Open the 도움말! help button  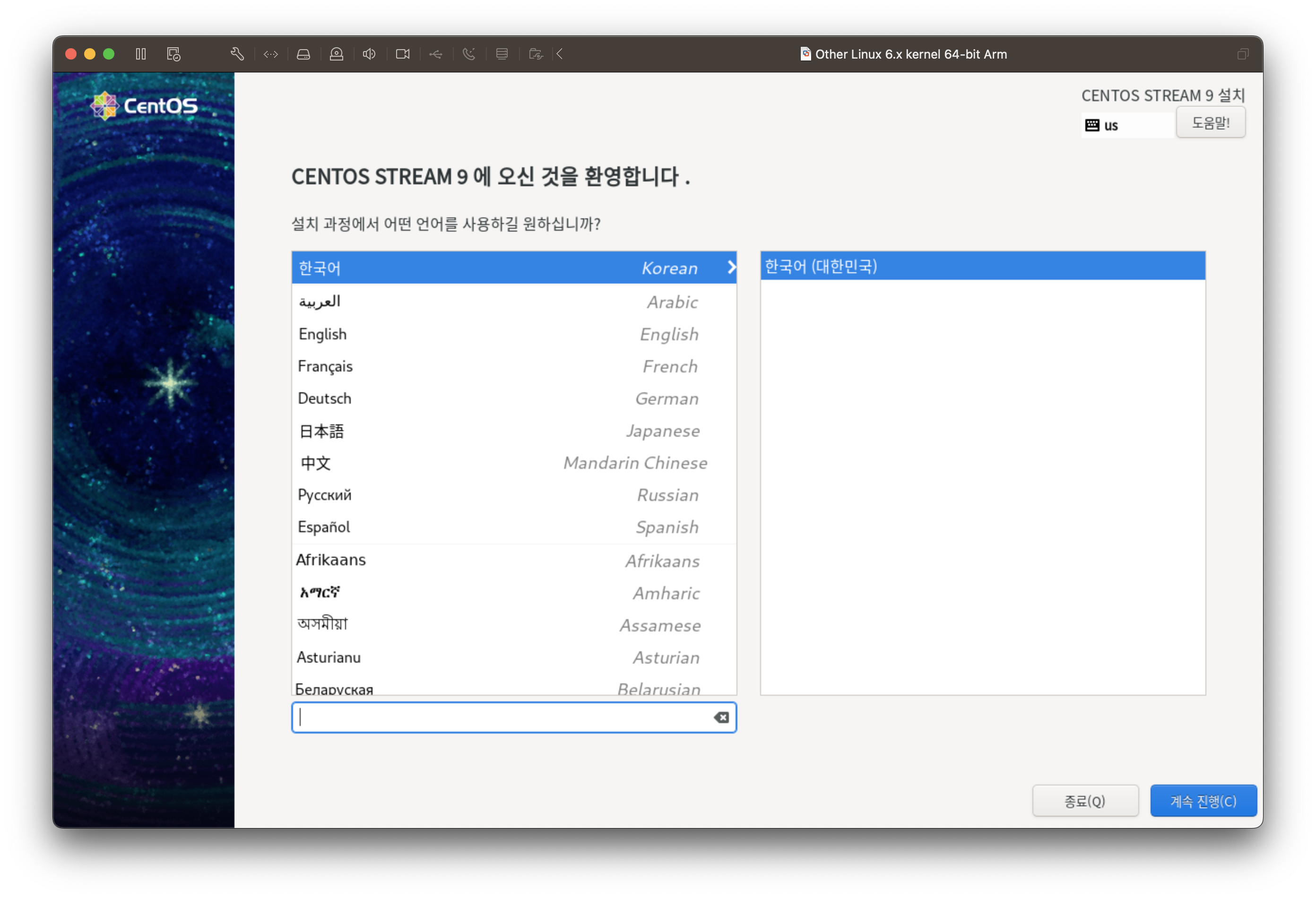pyautogui.click(x=1211, y=122)
